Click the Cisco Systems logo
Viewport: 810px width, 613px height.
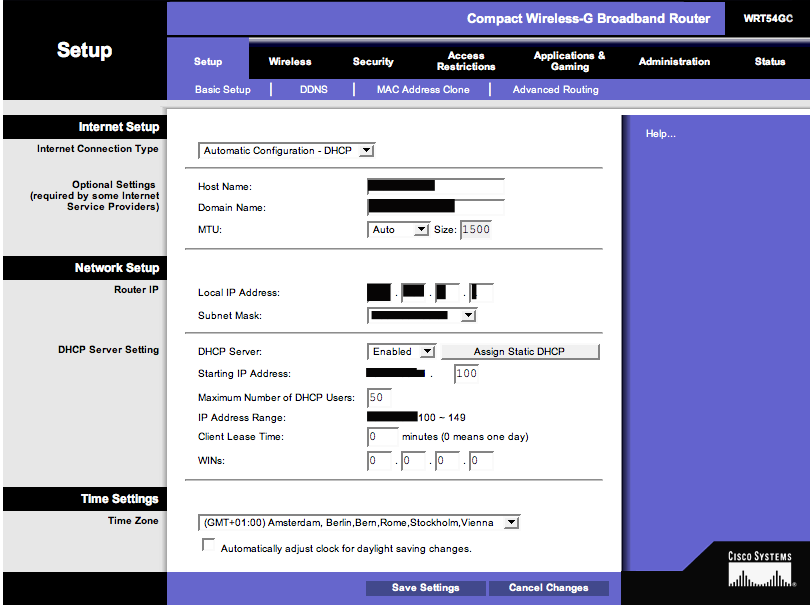[760, 569]
